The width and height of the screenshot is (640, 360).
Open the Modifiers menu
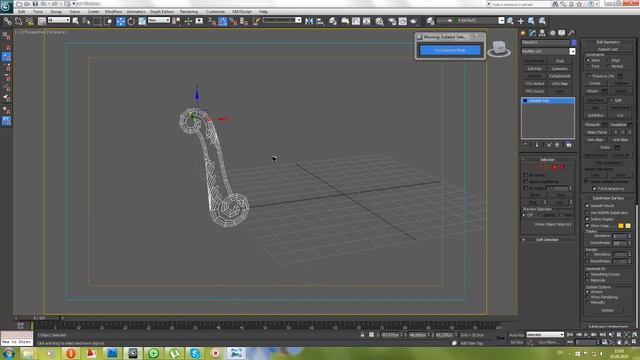[113, 11]
